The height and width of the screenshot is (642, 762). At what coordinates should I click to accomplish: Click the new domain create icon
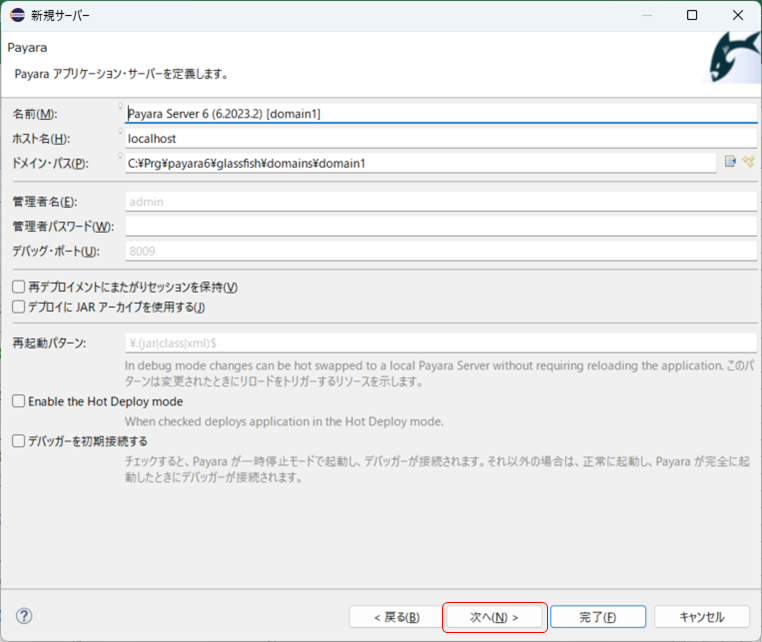point(748,161)
